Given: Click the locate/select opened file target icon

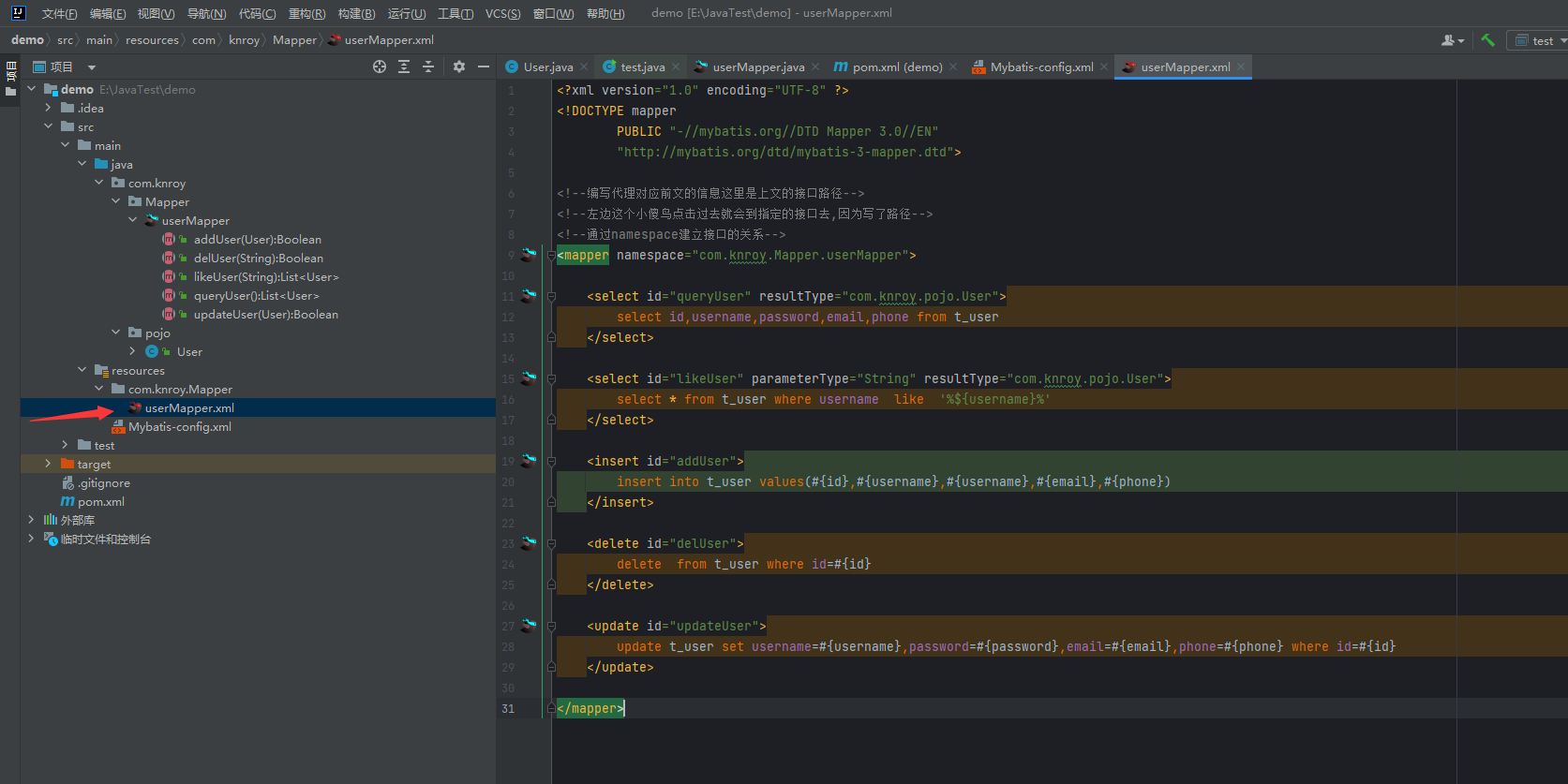Looking at the screenshot, I should 380,67.
